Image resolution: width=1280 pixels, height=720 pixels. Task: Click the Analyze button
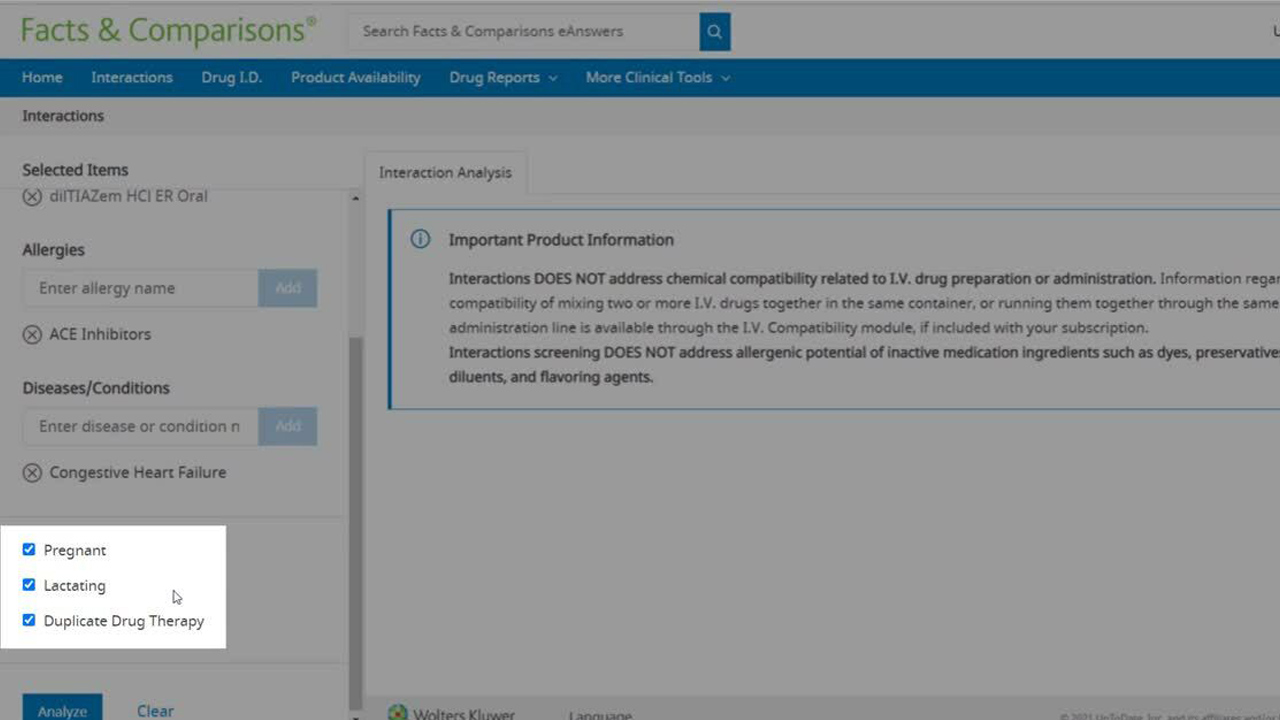[62, 710]
